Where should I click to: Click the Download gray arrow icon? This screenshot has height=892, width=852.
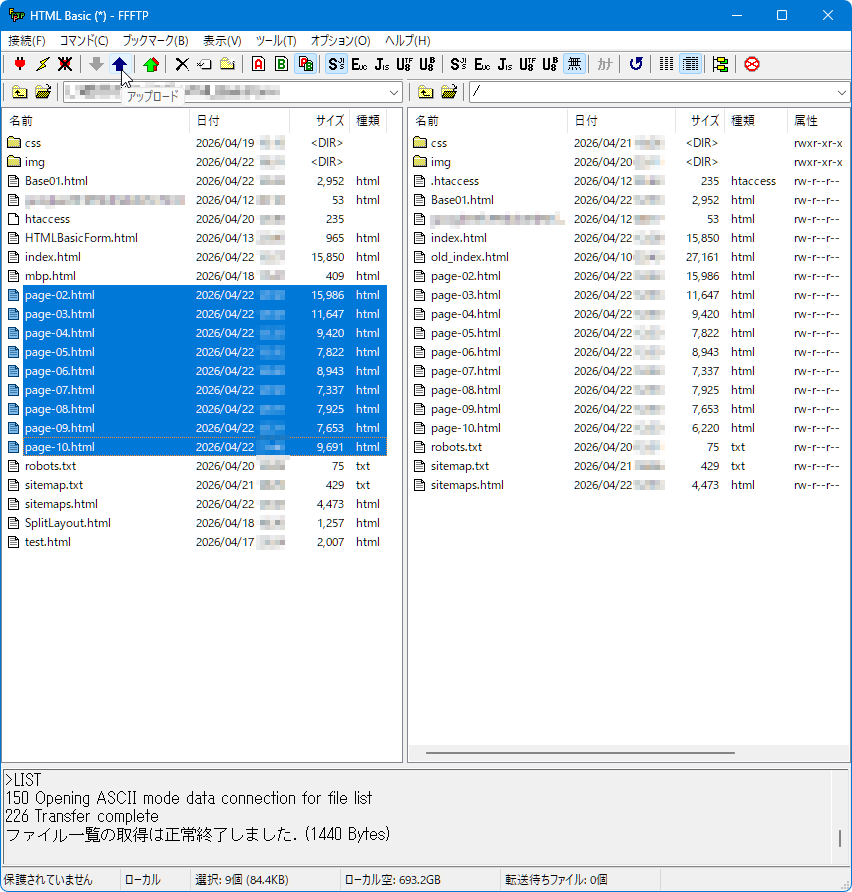tap(96, 64)
